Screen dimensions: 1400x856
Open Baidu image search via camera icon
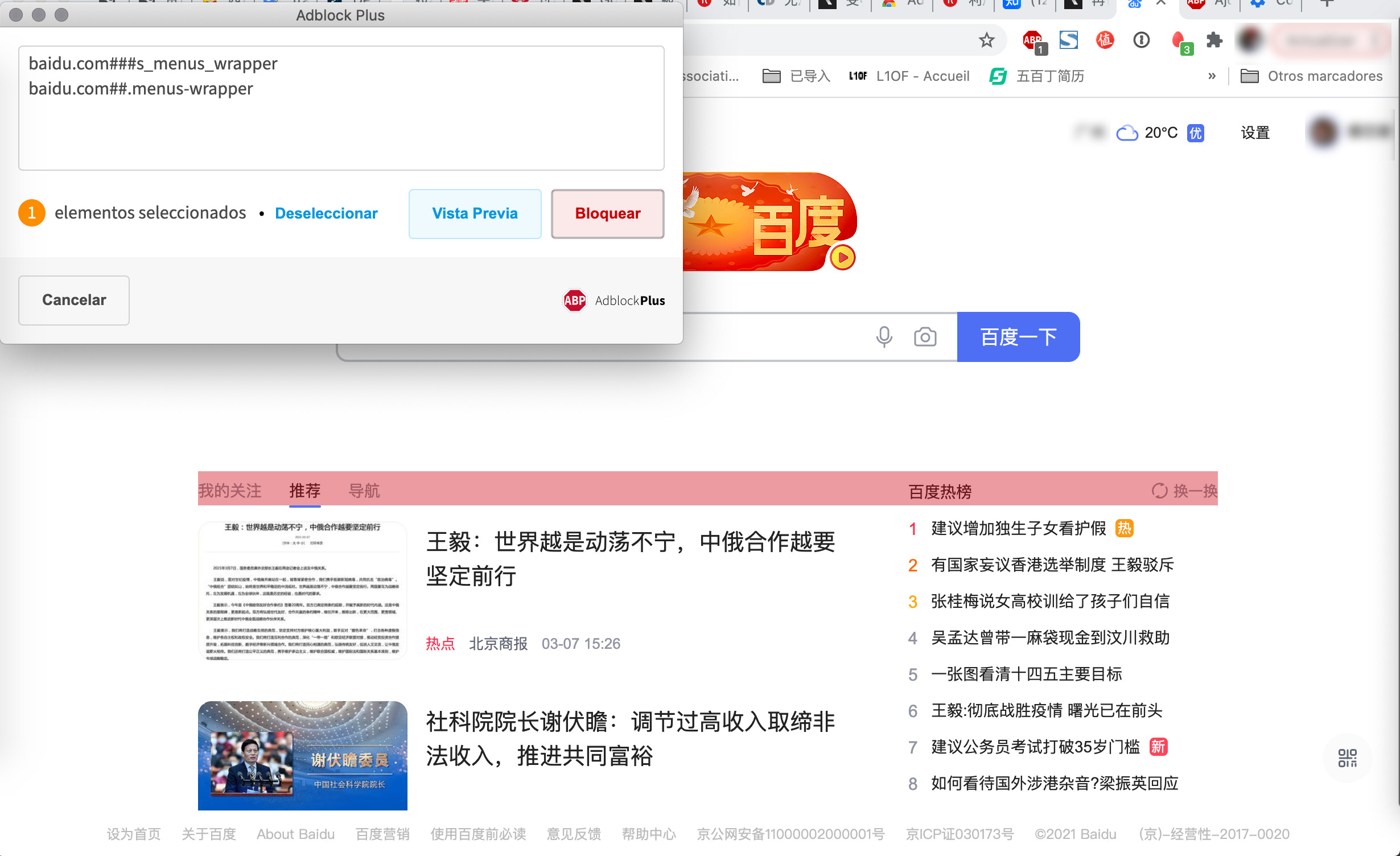[x=925, y=336]
